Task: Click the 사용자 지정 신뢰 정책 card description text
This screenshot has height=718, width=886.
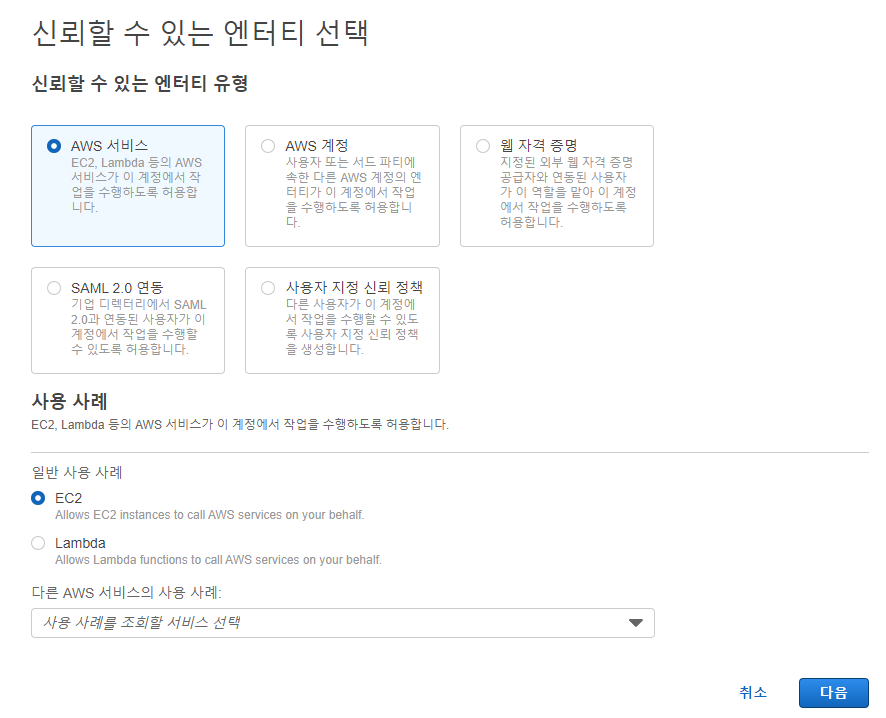Action: (x=352, y=327)
